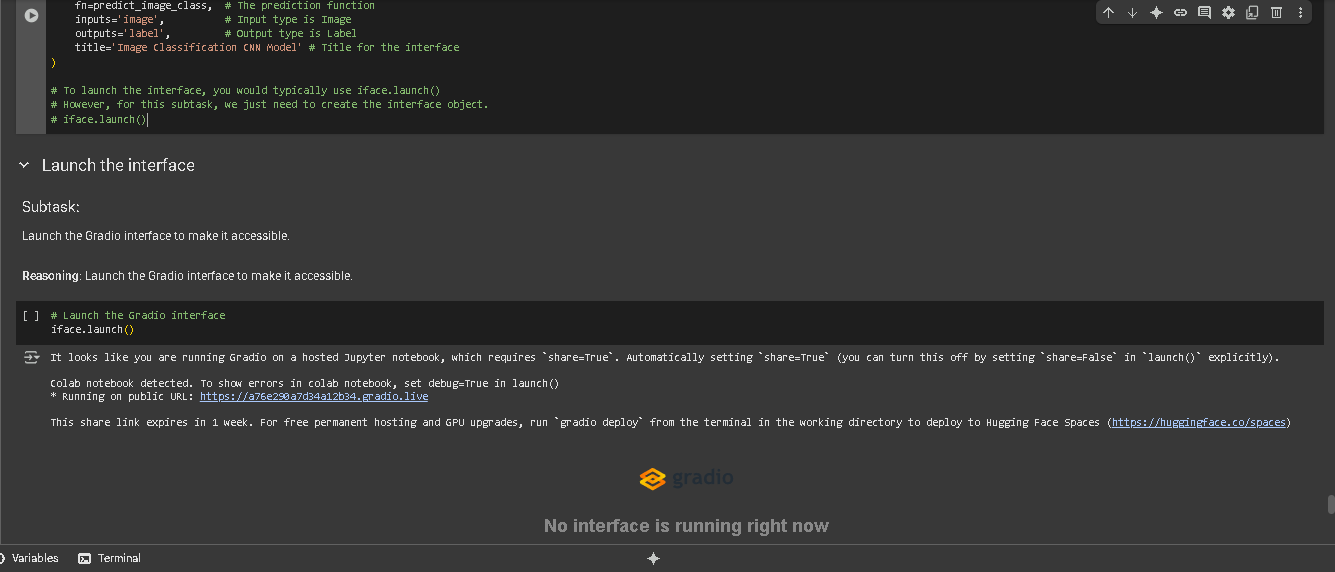Open the huggingface.co/spaces link
The image size is (1335, 572).
pos(1198,422)
